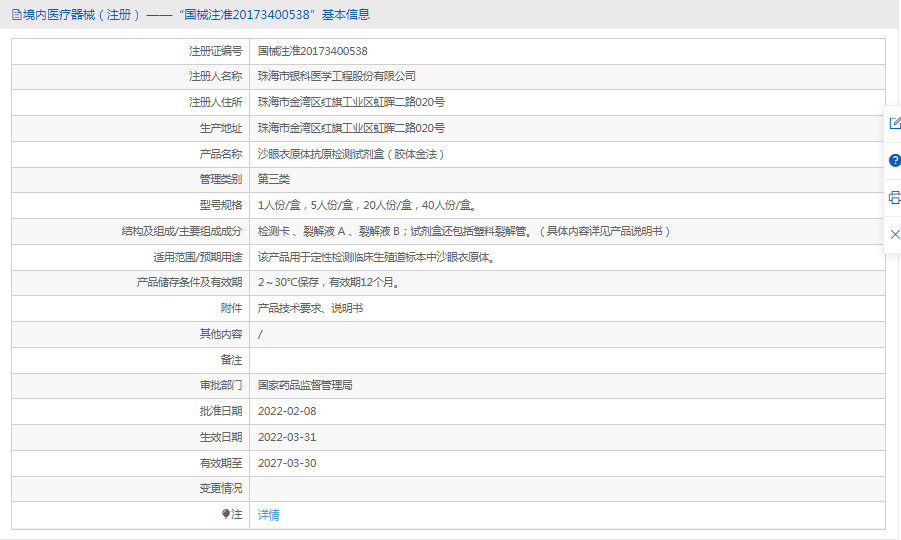Image resolution: width=901 pixels, height=540 pixels.
Task: Click the 附件 value 产品技术要求、说明书
Action: 310,308
